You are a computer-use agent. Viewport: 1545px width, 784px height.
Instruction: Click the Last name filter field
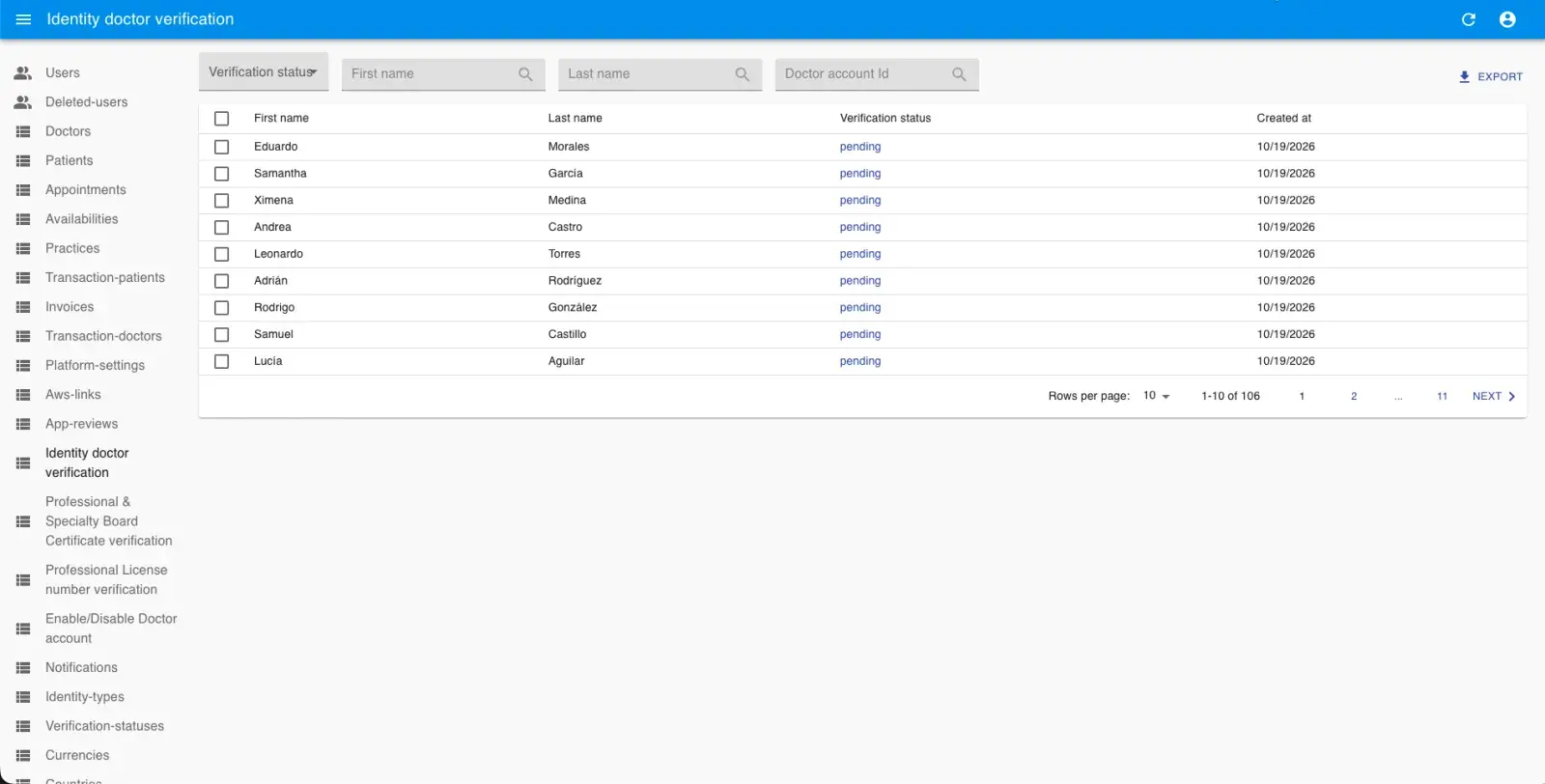(x=660, y=74)
